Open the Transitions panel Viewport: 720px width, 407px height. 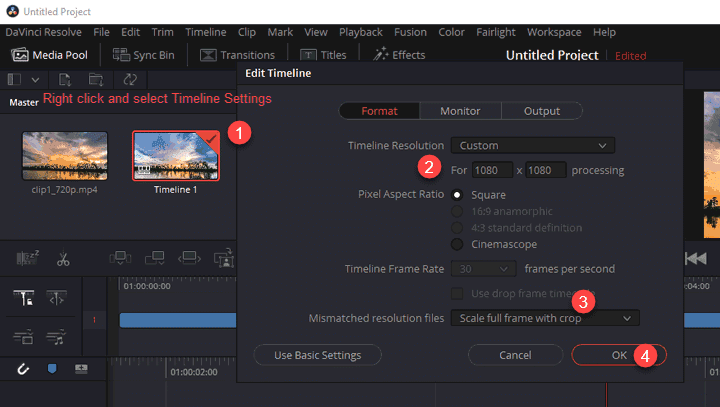coord(237,55)
